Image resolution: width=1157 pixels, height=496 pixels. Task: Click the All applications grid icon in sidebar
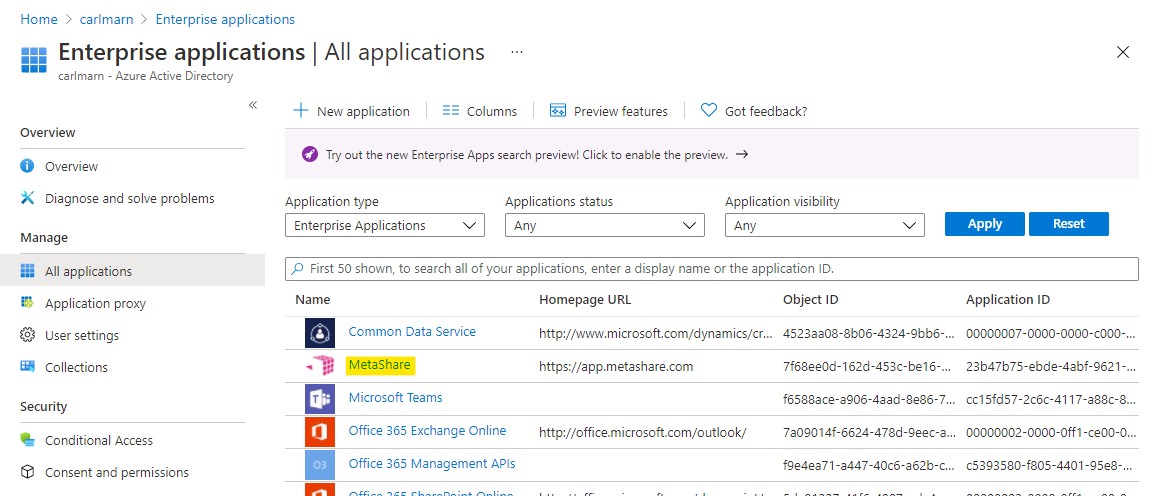coord(27,271)
